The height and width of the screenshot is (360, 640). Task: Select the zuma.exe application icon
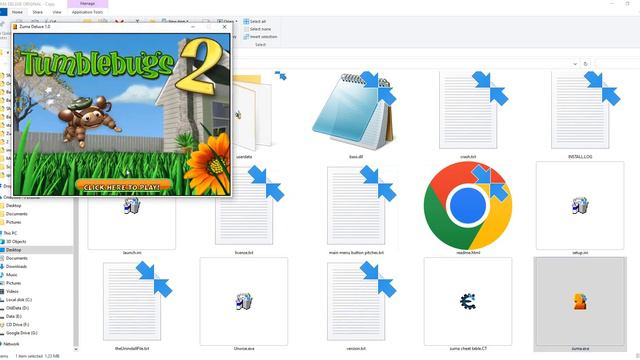580,302
